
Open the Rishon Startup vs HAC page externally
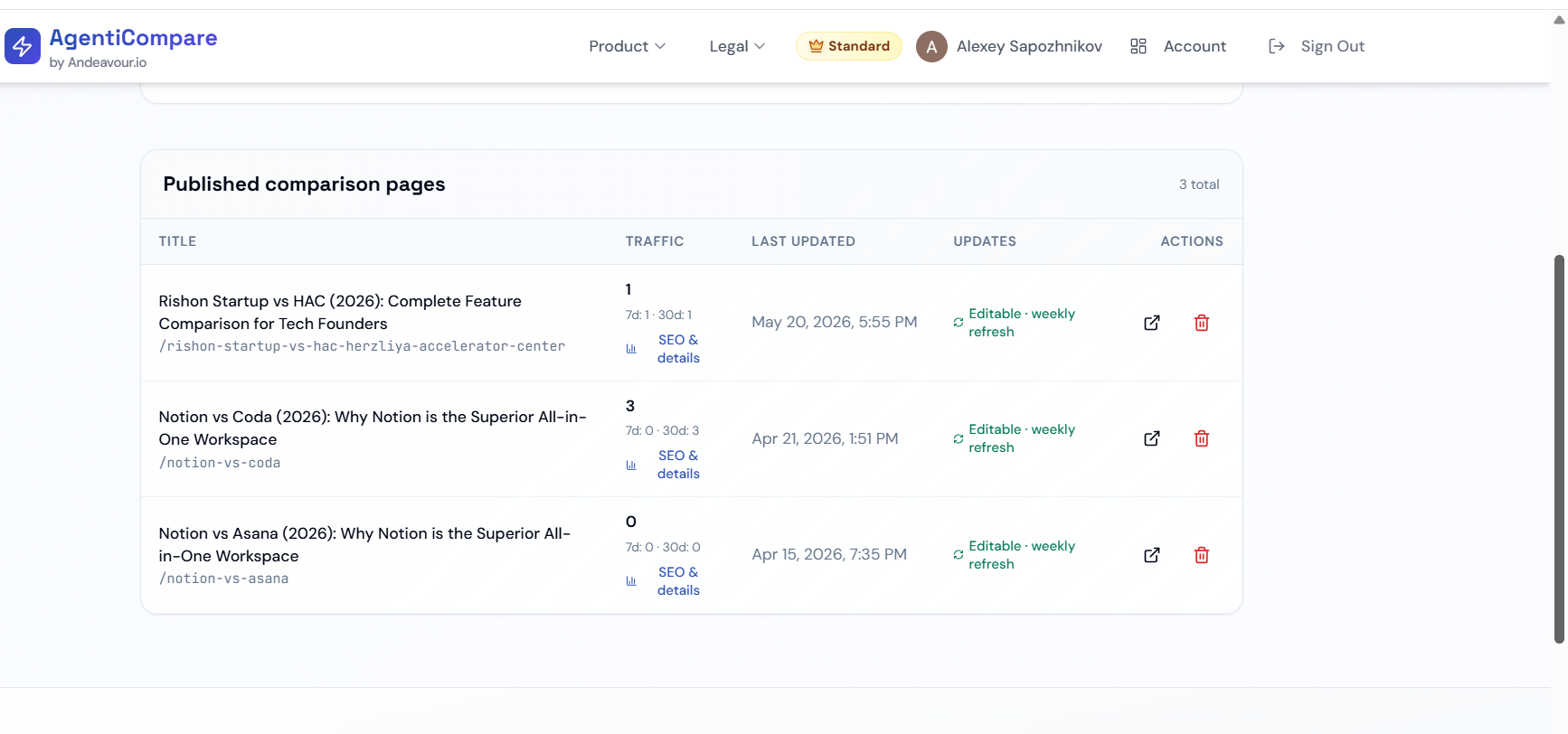point(1152,323)
